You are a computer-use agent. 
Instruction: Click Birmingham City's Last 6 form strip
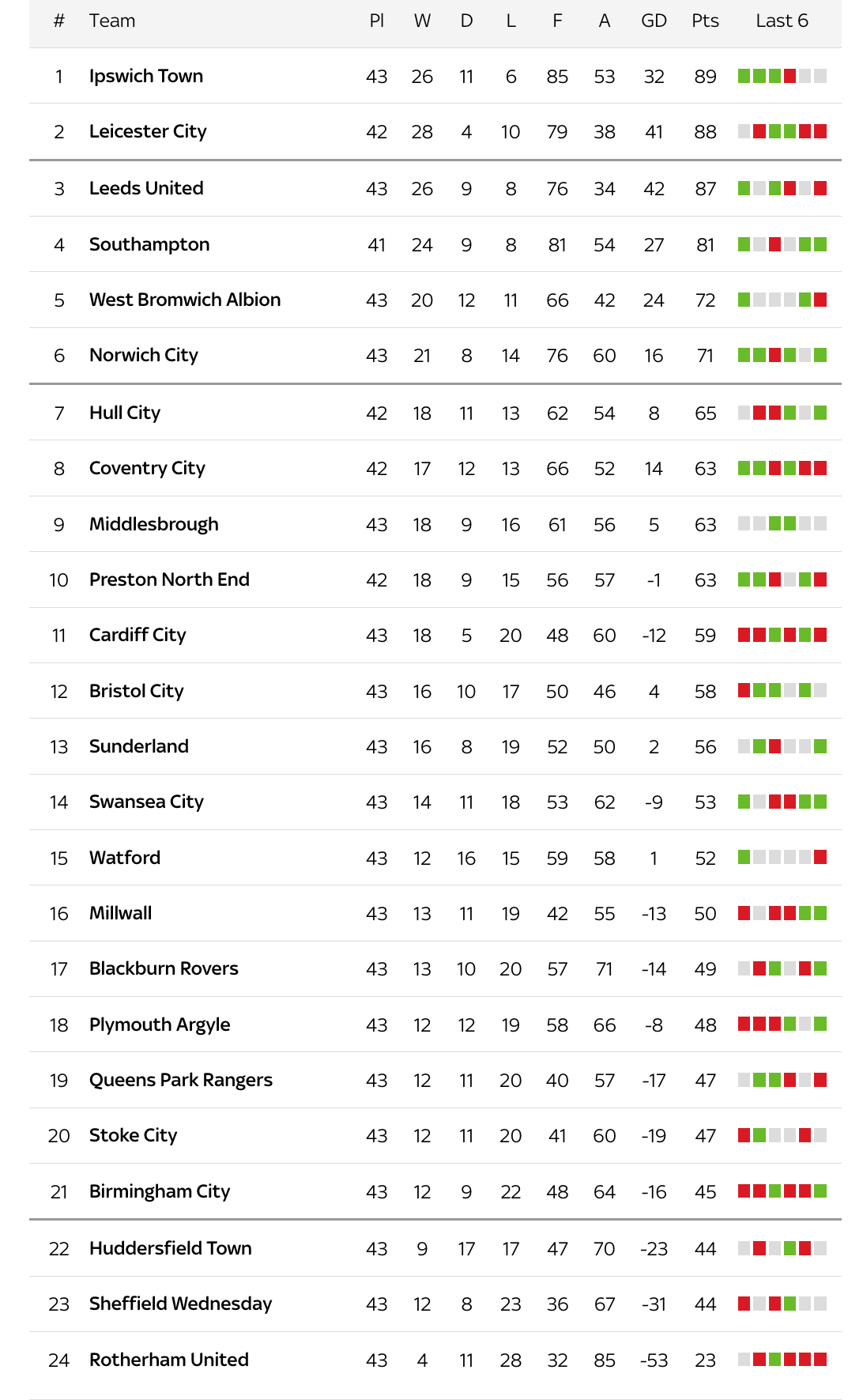(782, 1191)
